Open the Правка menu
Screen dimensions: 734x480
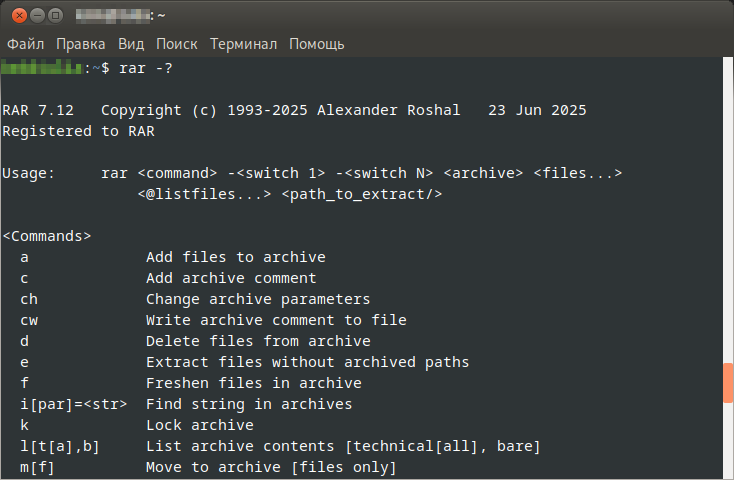[81, 44]
